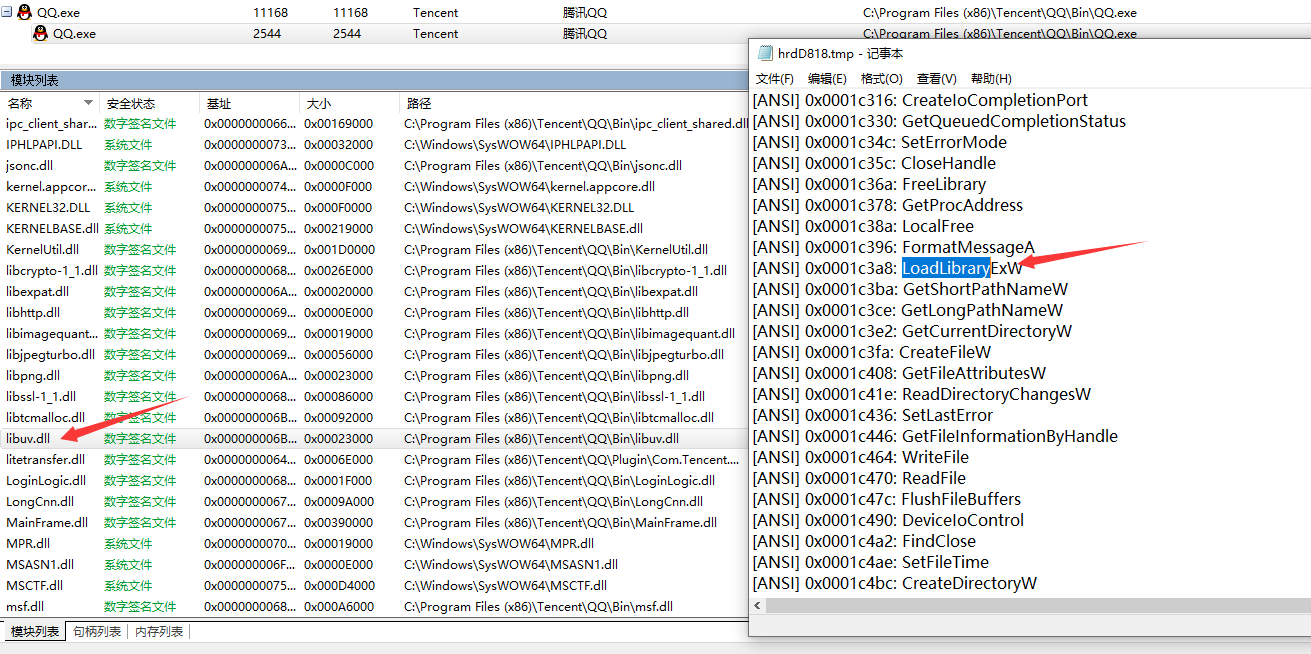Select the libhttp.dll module row
The width and height of the screenshot is (1311, 654).
[374, 313]
